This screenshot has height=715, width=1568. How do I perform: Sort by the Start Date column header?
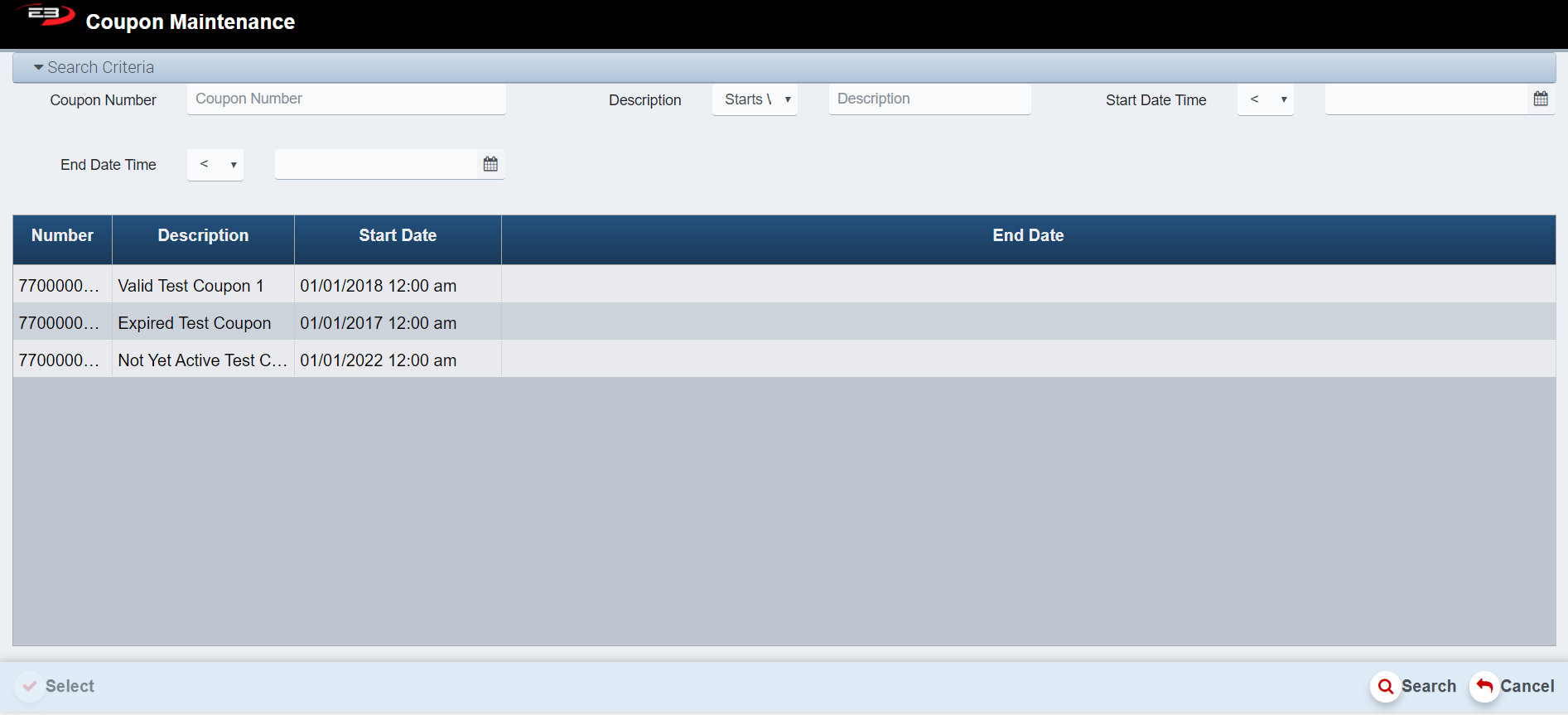(x=398, y=236)
